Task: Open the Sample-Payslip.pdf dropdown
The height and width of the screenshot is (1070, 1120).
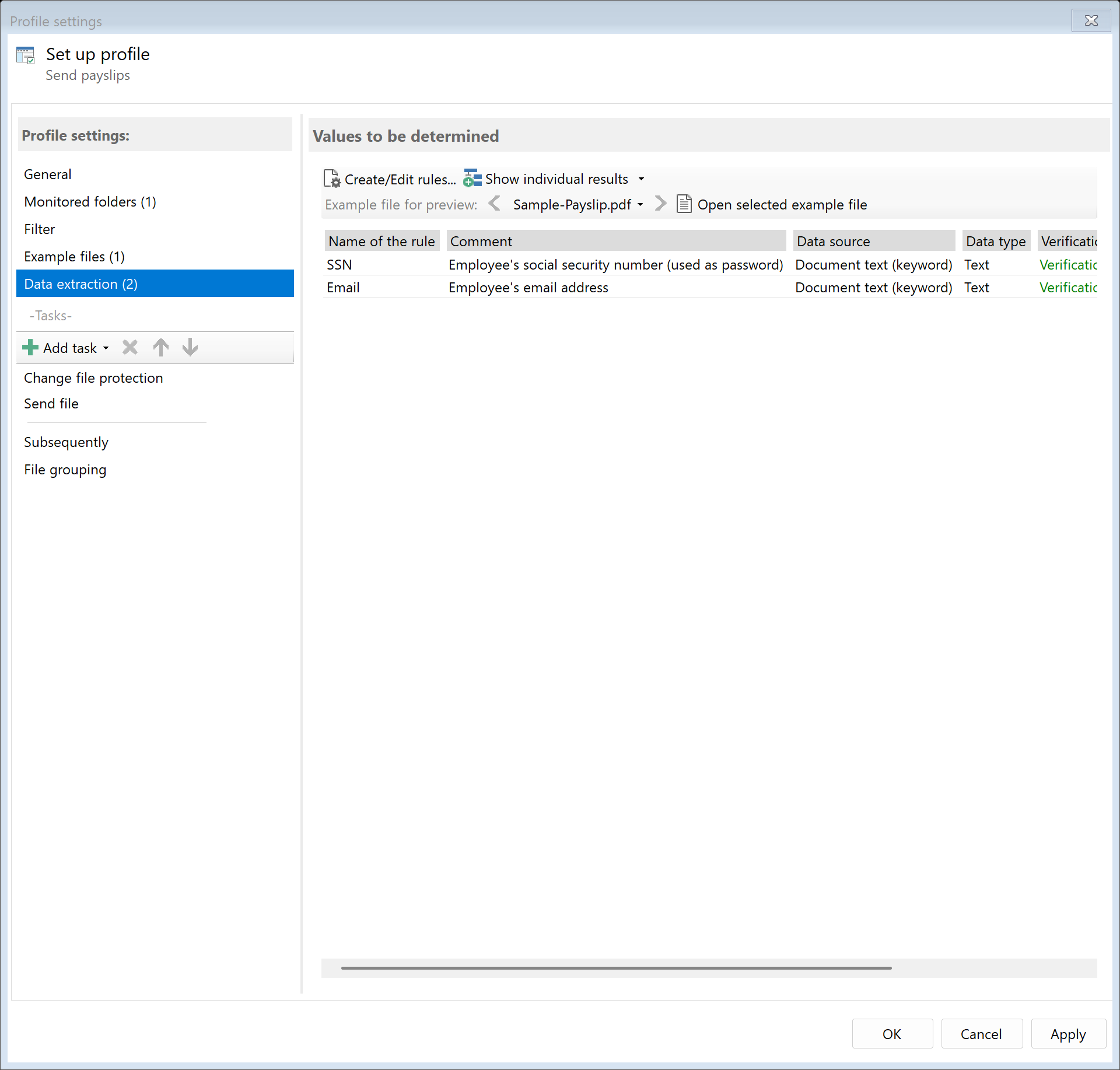Action: (640, 205)
